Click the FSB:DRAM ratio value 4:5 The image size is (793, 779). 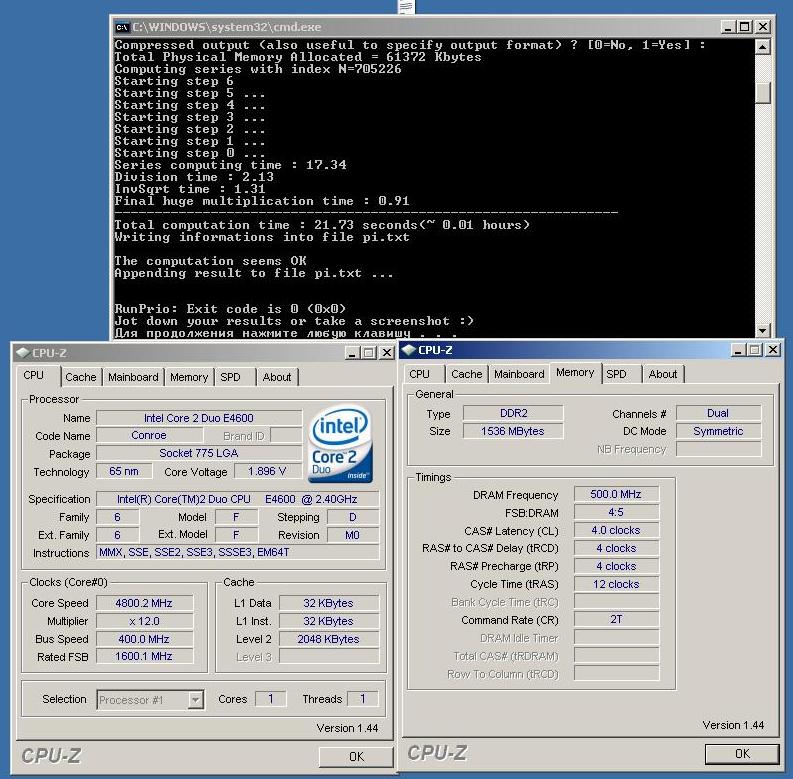[616, 512]
